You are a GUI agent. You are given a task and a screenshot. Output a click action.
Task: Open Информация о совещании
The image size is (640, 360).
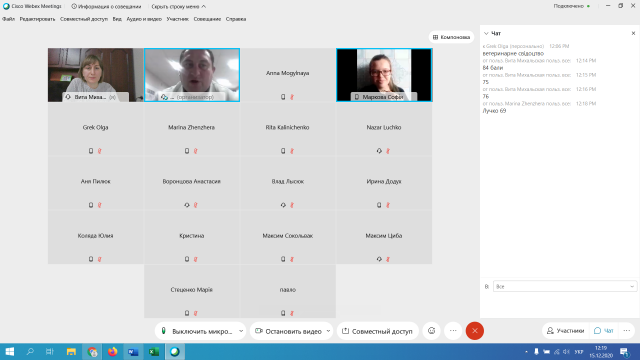[106, 7]
